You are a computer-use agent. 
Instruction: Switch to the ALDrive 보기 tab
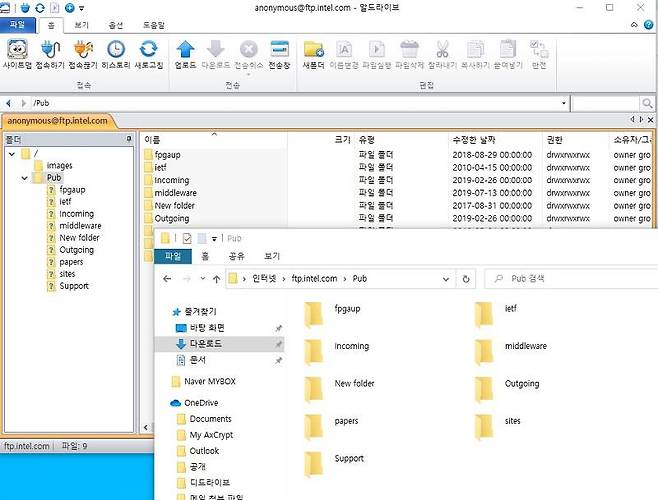(82, 25)
